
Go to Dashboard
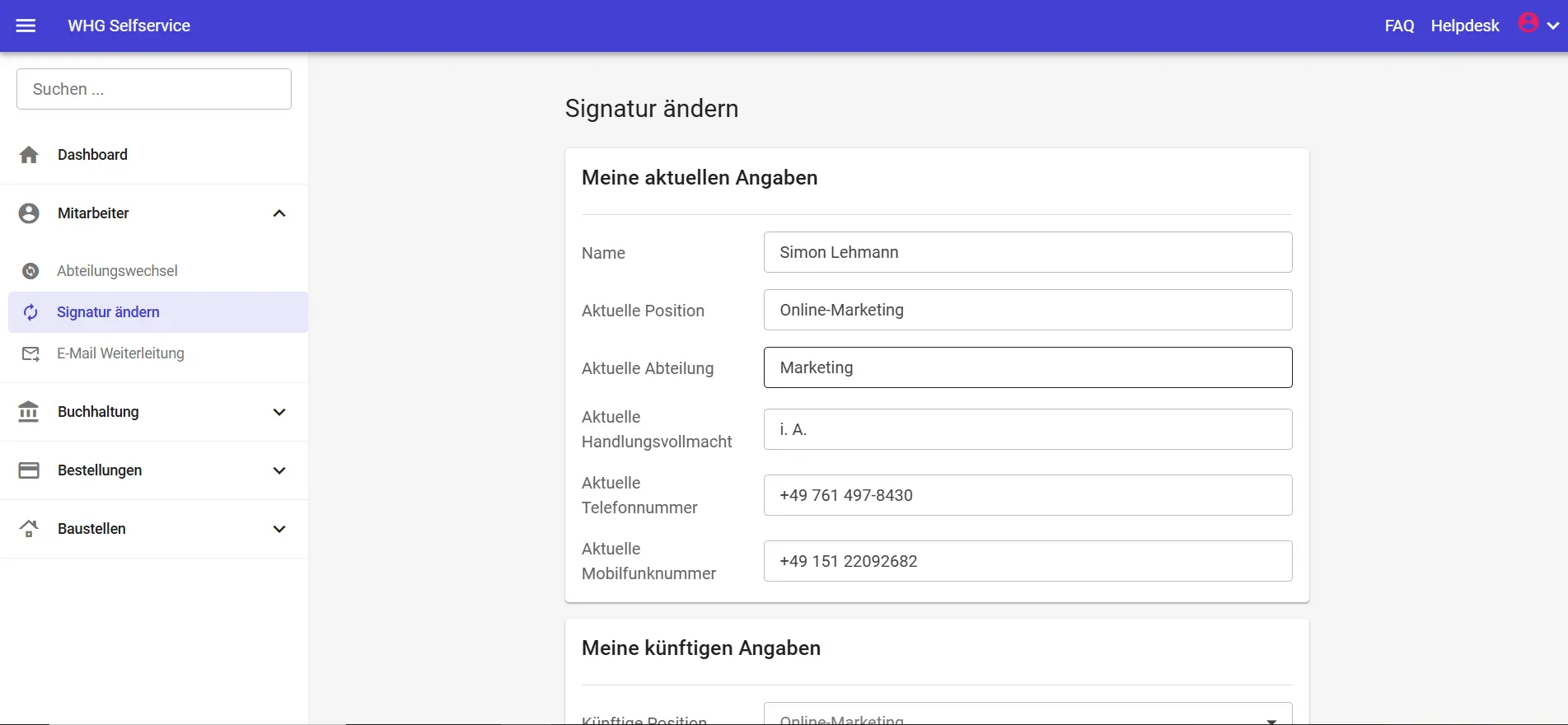[154, 155]
